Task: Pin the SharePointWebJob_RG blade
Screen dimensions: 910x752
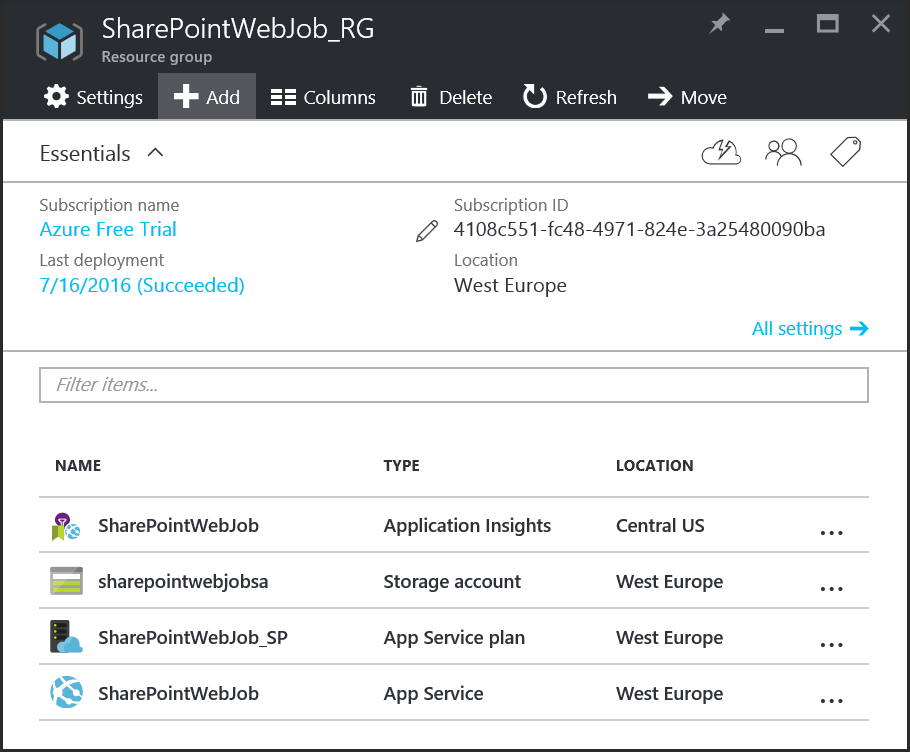Action: pyautogui.click(x=719, y=23)
